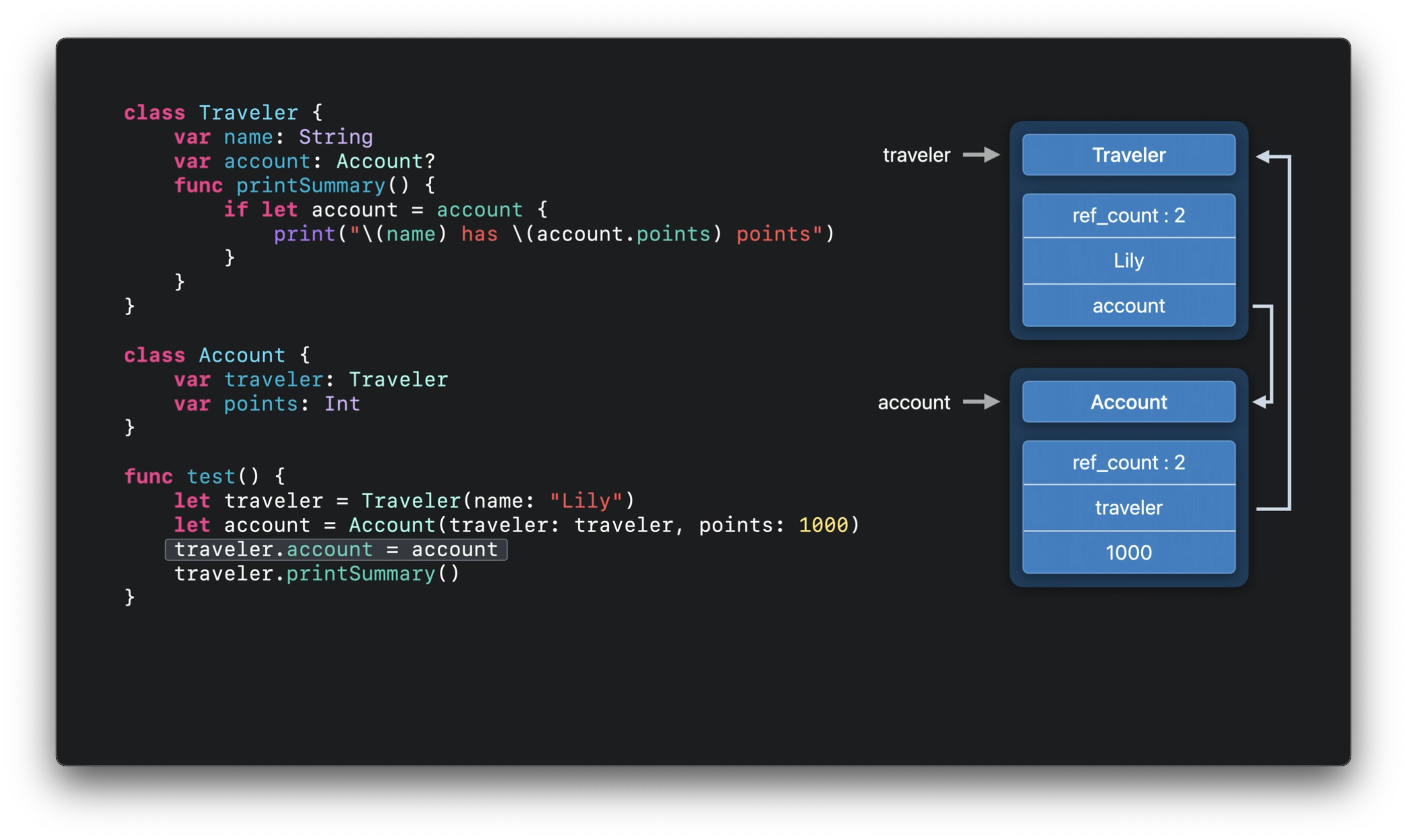Click the Account header box in diagram
The width and height of the screenshot is (1407, 840).
[1128, 402]
